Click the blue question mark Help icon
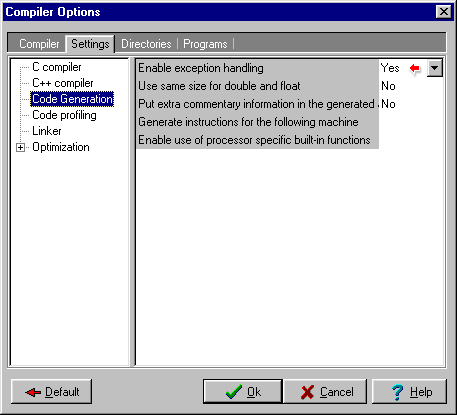Viewport: 457px width, 415px height. pos(397,392)
